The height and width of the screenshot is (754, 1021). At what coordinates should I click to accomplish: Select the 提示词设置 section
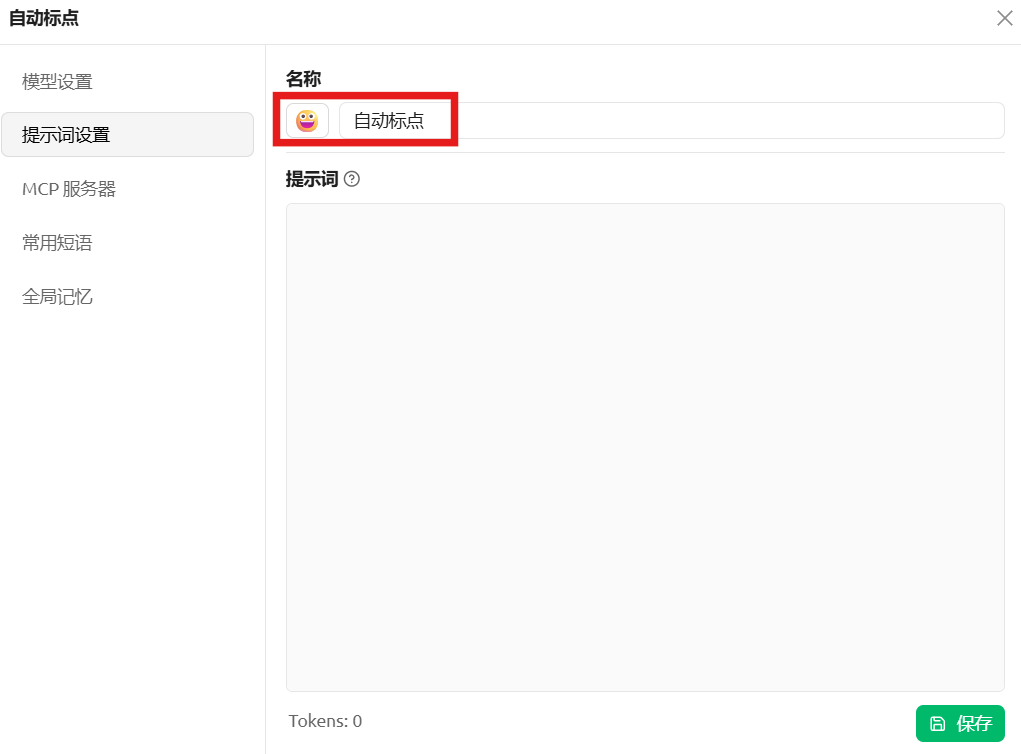click(128, 135)
